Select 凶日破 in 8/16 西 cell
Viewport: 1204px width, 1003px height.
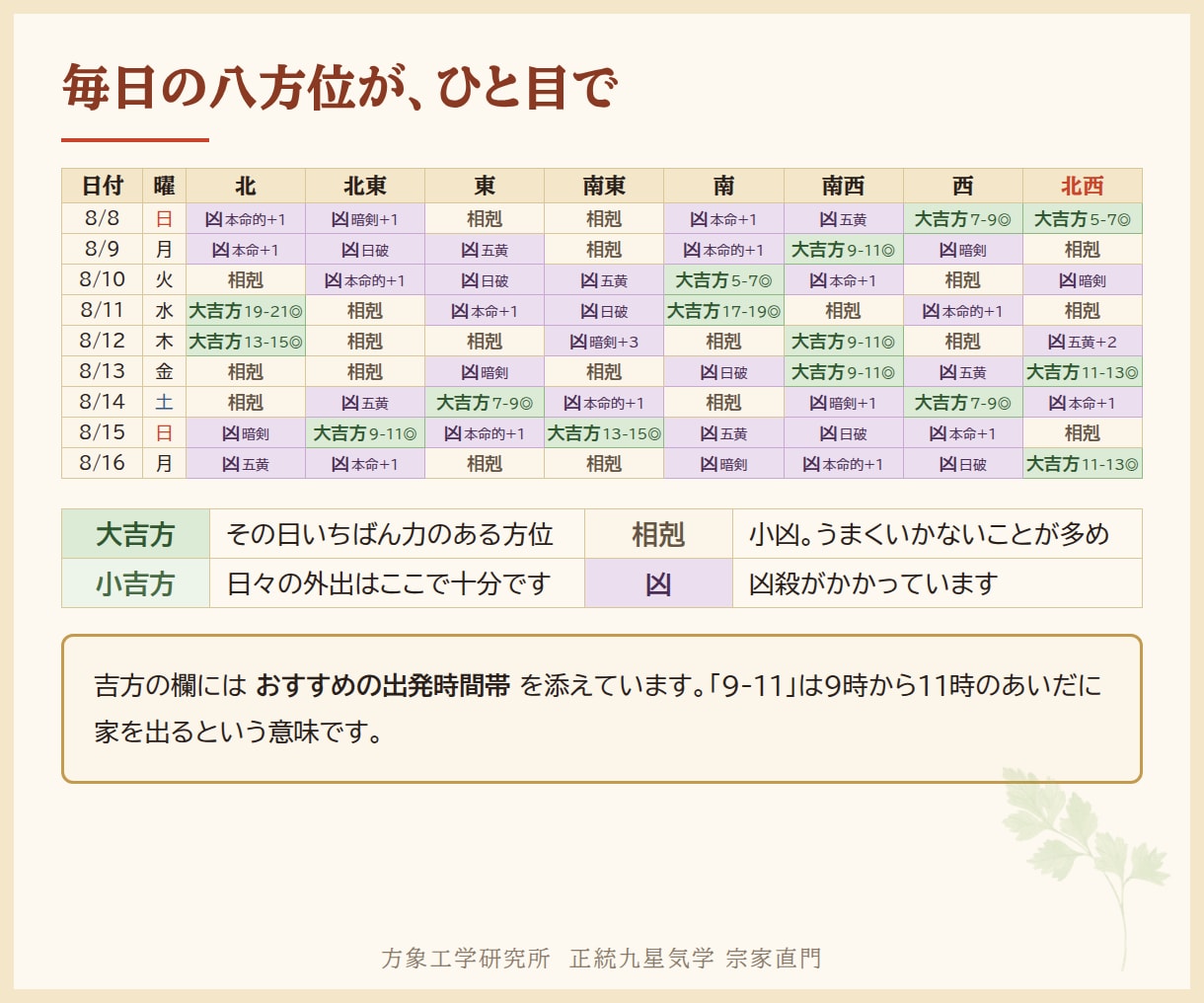pos(963,463)
